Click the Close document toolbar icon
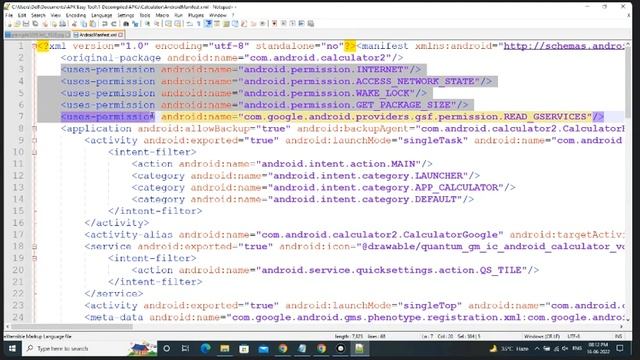The width and height of the screenshot is (640, 360). pos(45,24)
